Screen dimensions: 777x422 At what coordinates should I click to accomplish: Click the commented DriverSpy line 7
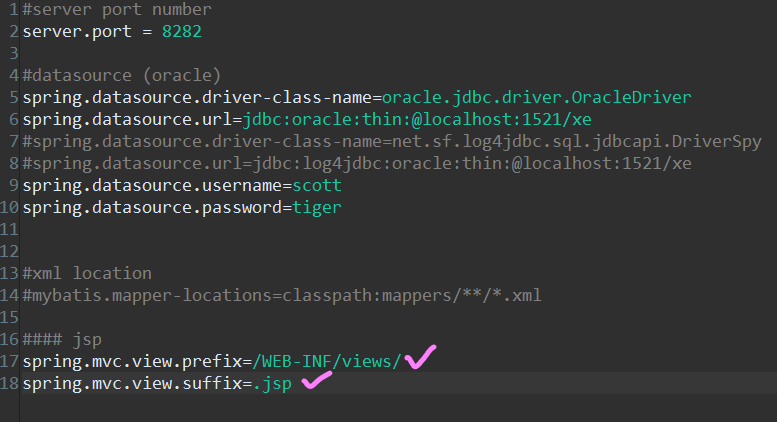pyautogui.click(x=392, y=142)
